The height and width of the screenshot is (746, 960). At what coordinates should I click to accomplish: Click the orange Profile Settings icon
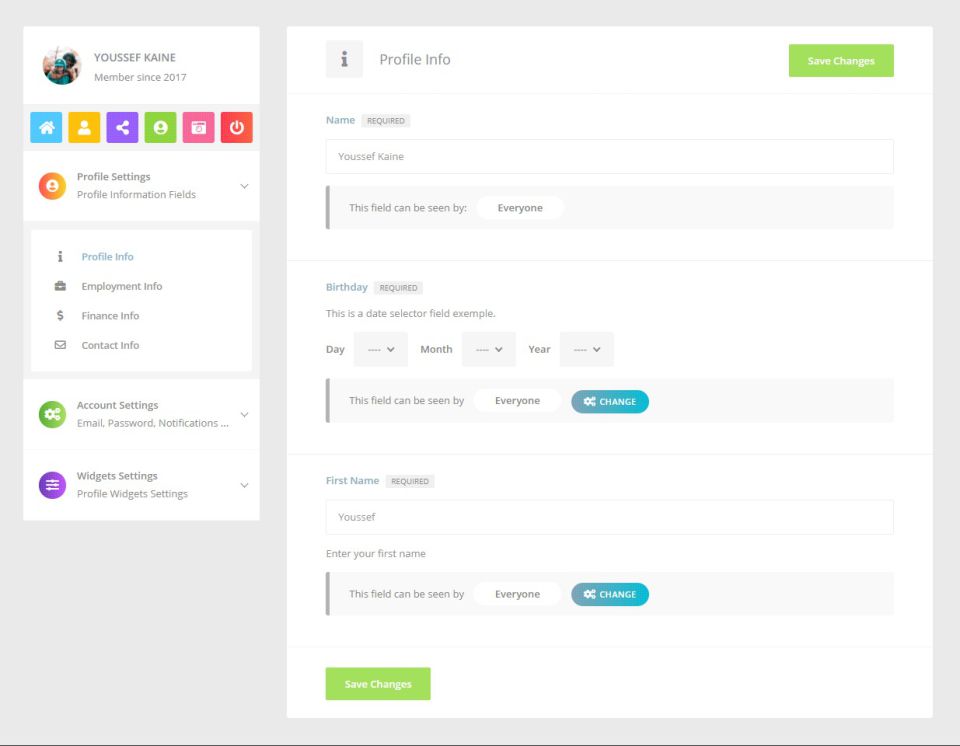click(x=52, y=186)
